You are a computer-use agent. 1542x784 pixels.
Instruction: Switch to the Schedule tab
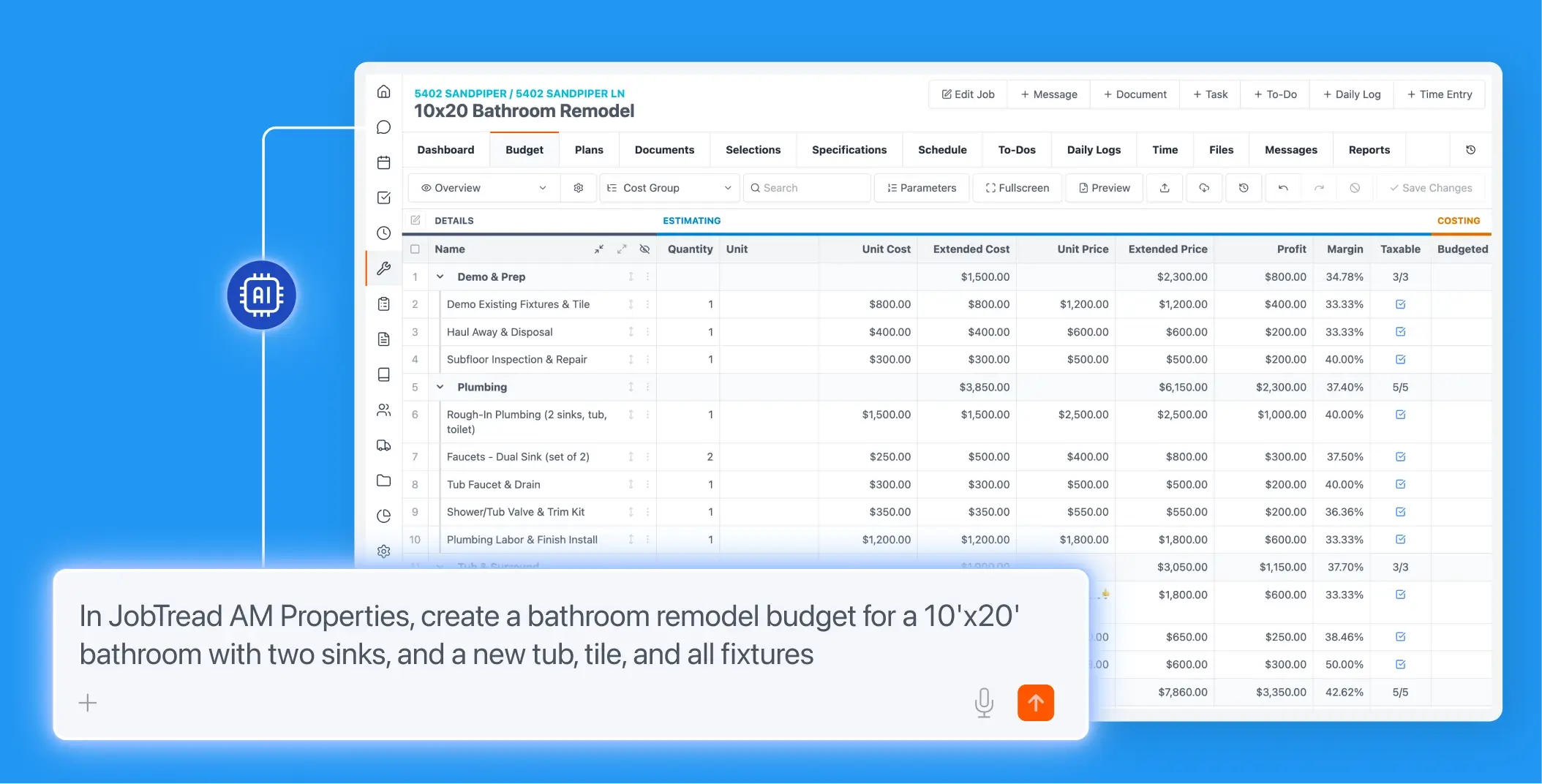click(x=942, y=150)
